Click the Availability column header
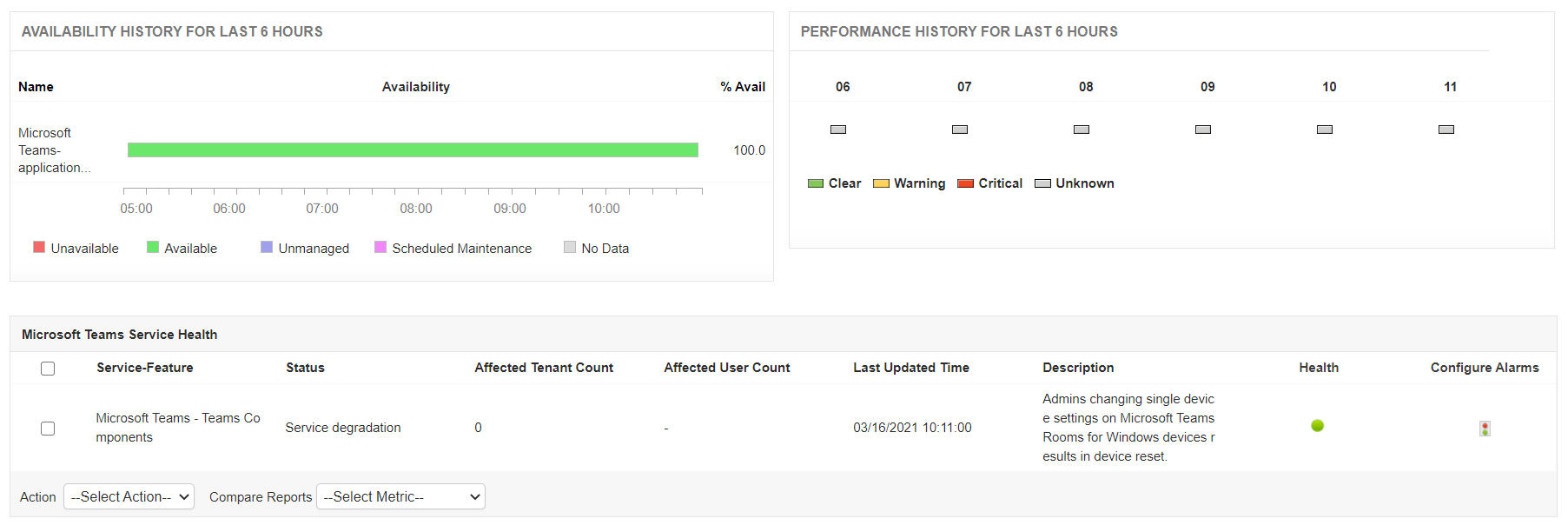Screen dimensions: 1568x532 pyautogui.click(x=415, y=86)
